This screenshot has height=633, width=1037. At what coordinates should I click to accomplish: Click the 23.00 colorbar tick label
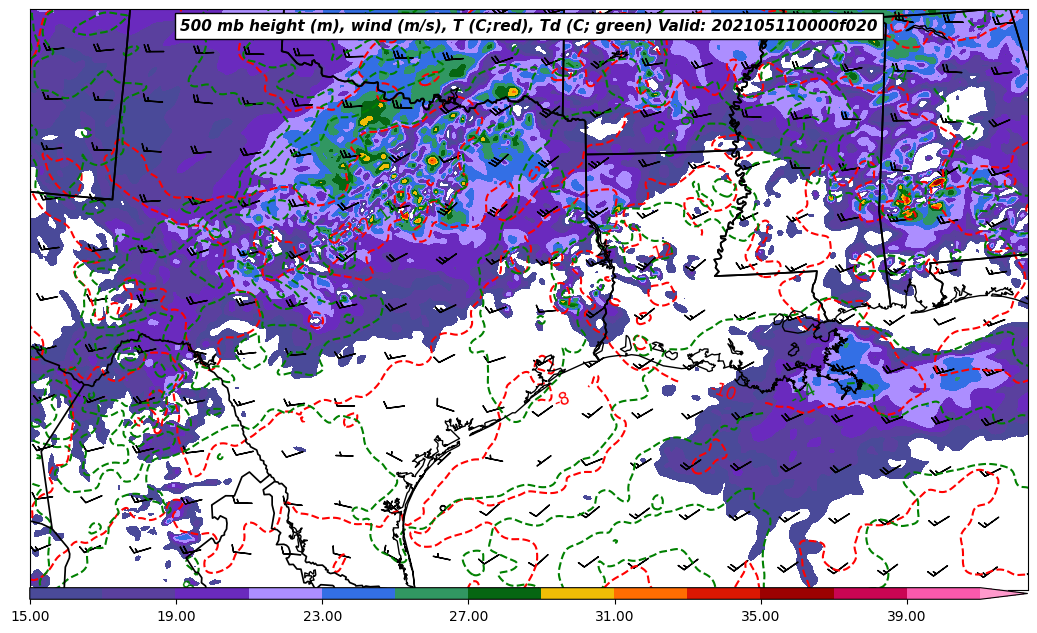(322, 616)
